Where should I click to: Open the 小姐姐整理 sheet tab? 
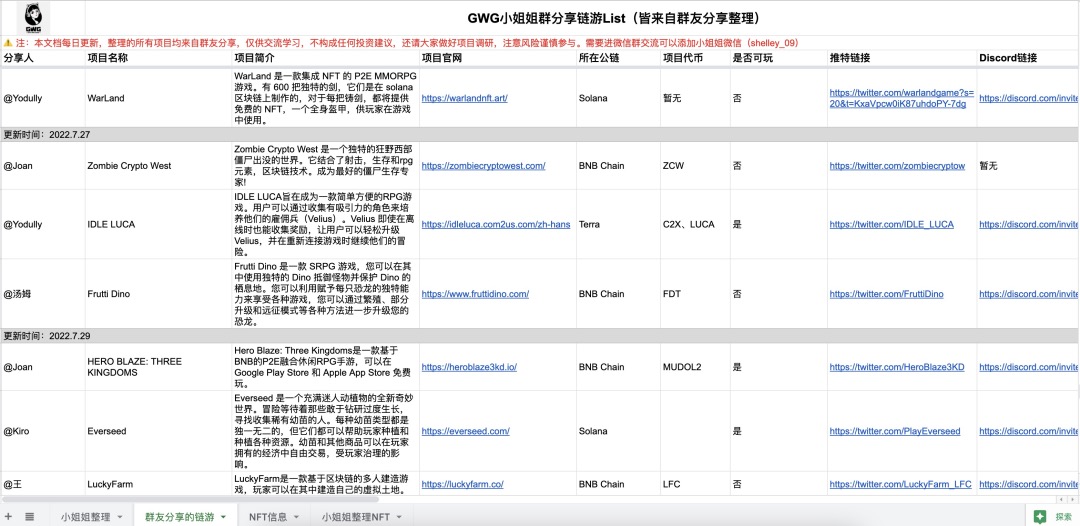85,516
